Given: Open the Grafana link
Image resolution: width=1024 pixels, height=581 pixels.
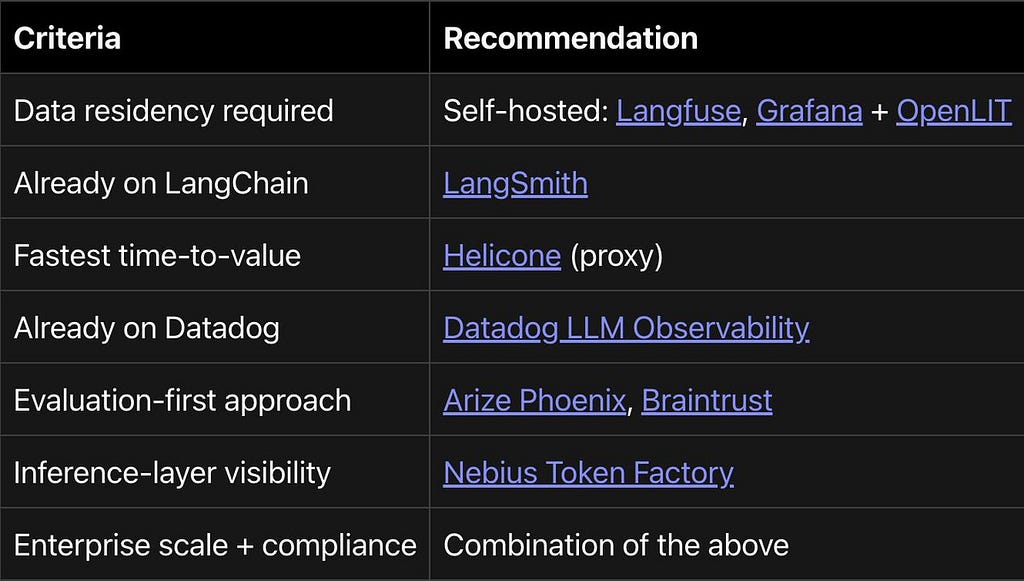Looking at the screenshot, I should [809, 111].
